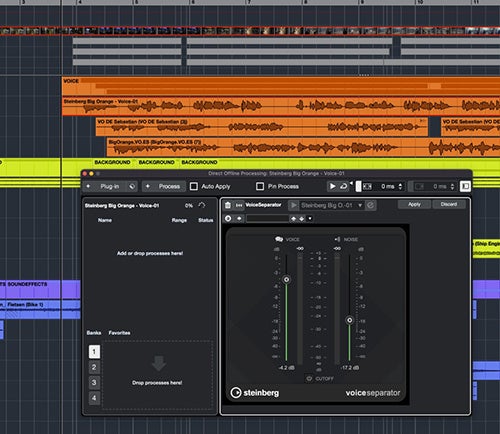Select the VO DE Sebastian audio clip
The height and width of the screenshot is (434, 500).
point(262,127)
